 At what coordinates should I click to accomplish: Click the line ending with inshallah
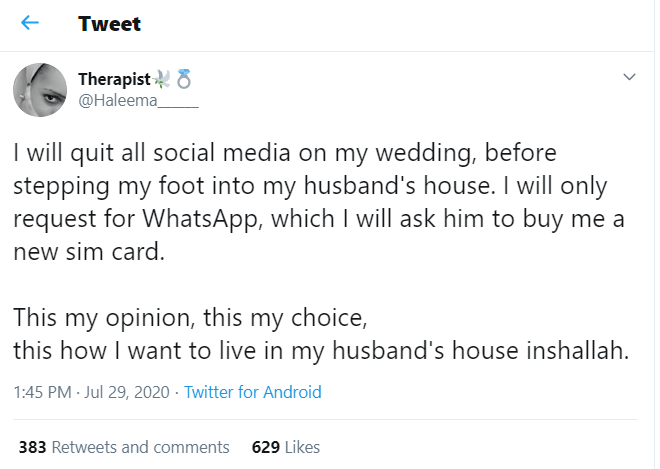click(x=320, y=350)
